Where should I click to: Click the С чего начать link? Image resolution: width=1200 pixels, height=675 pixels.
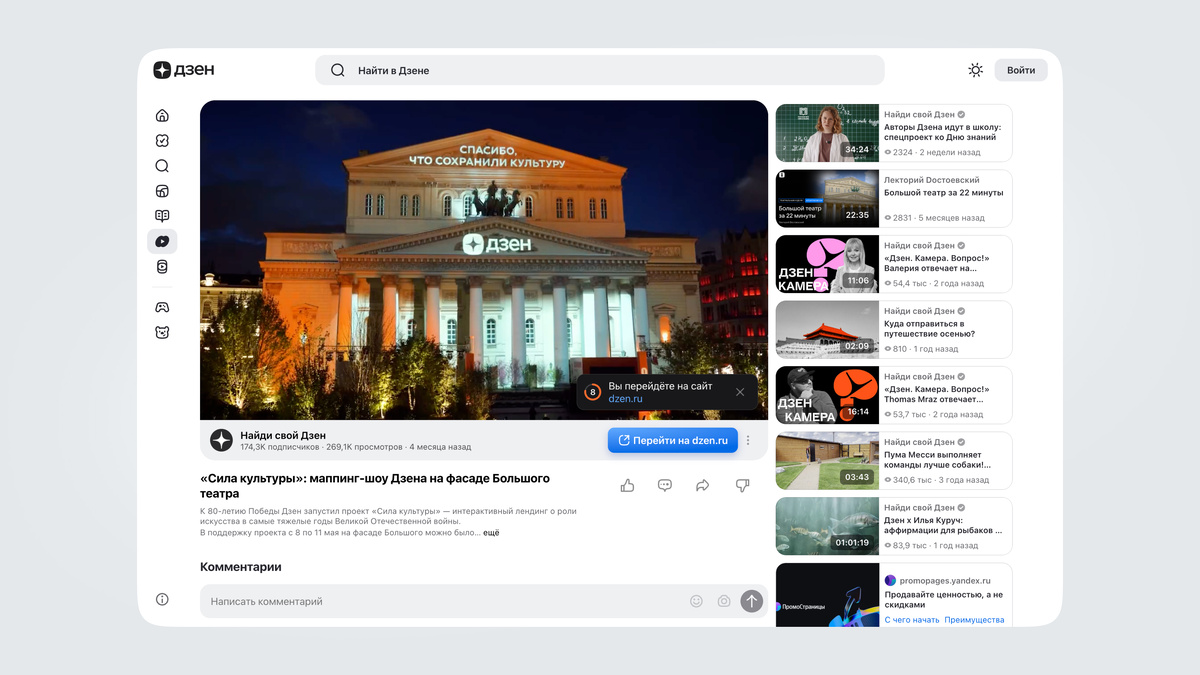point(912,620)
